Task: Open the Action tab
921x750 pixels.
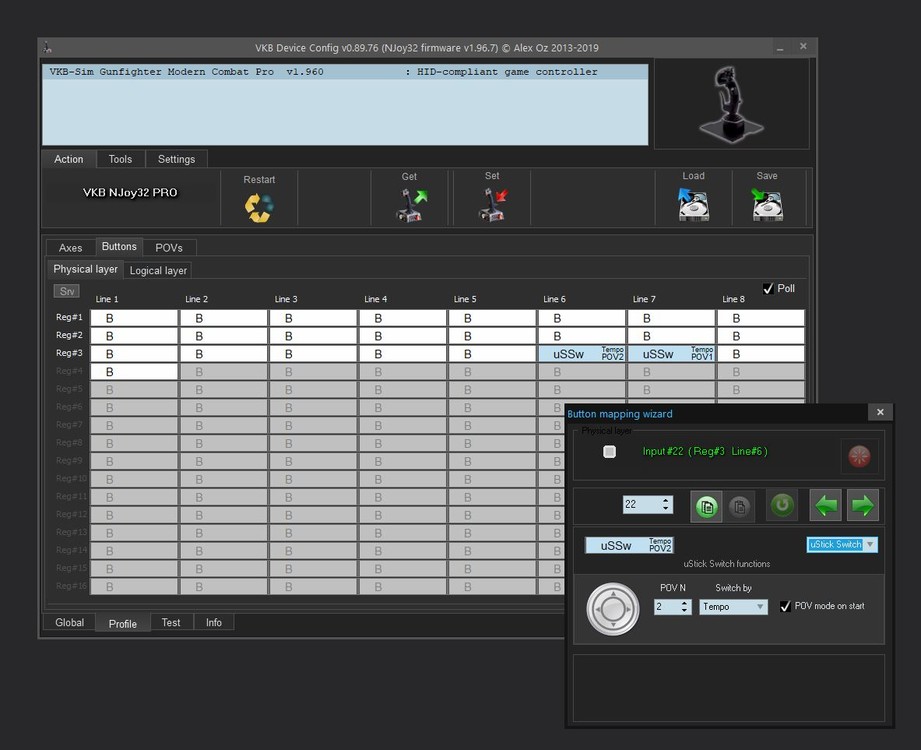Action: (x=68, y=159)
